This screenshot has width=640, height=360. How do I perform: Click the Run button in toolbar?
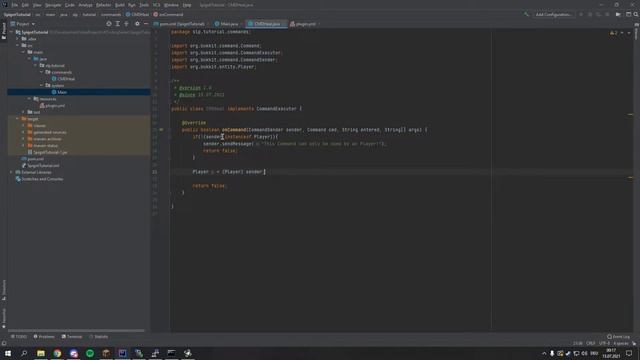tap(581, 14)
